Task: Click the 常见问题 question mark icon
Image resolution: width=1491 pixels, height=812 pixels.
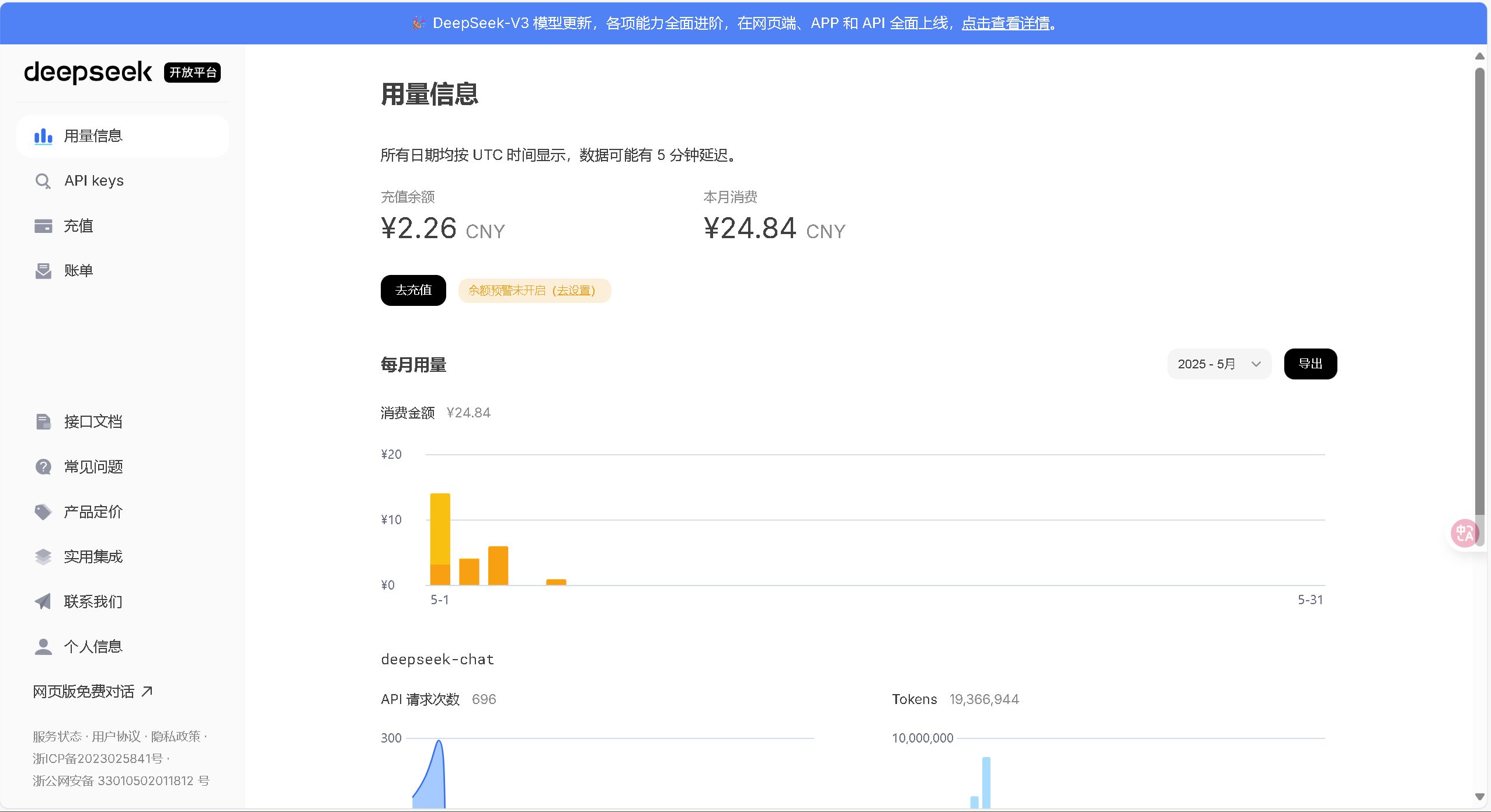Action: pyautogui.click(x=43, y=466)
